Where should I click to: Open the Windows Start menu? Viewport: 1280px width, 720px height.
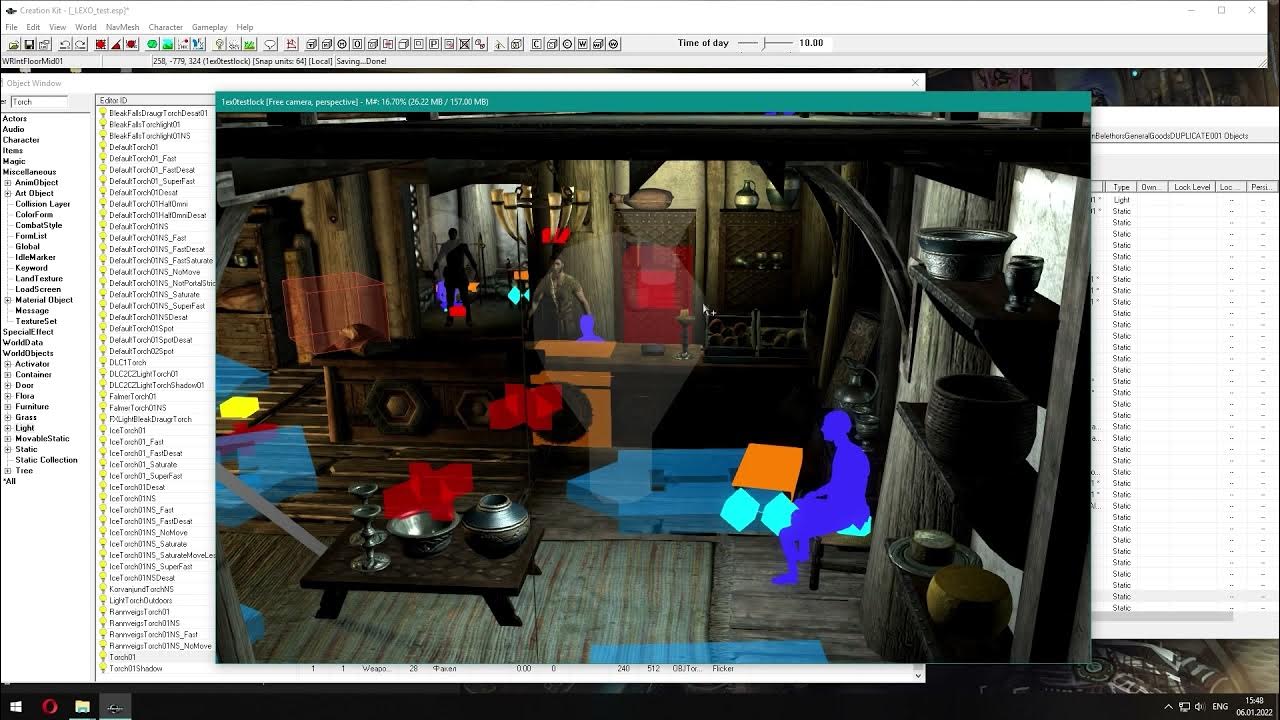16,707
